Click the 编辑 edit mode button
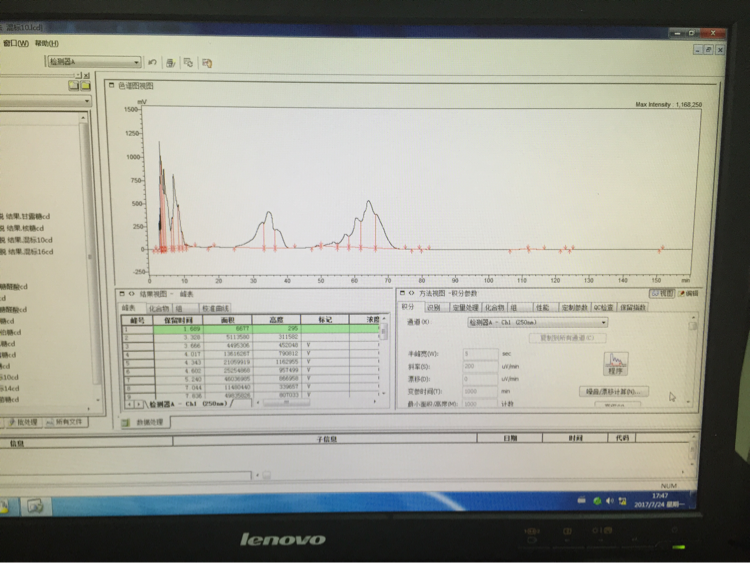The width and height of the screenshot is (750, 563). 688,293
